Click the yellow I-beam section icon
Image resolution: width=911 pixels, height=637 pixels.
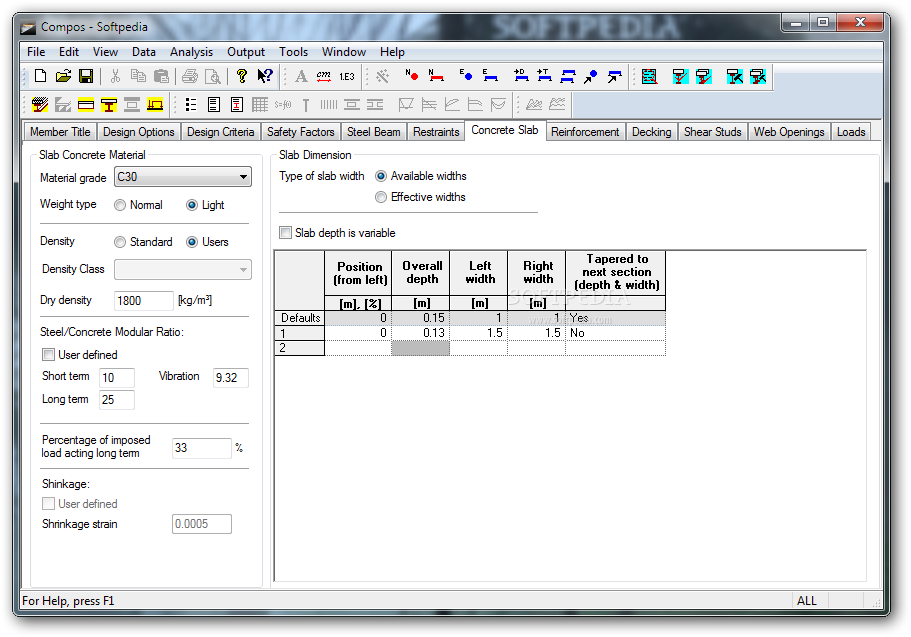pyautogui.click(x=109, y=105)
